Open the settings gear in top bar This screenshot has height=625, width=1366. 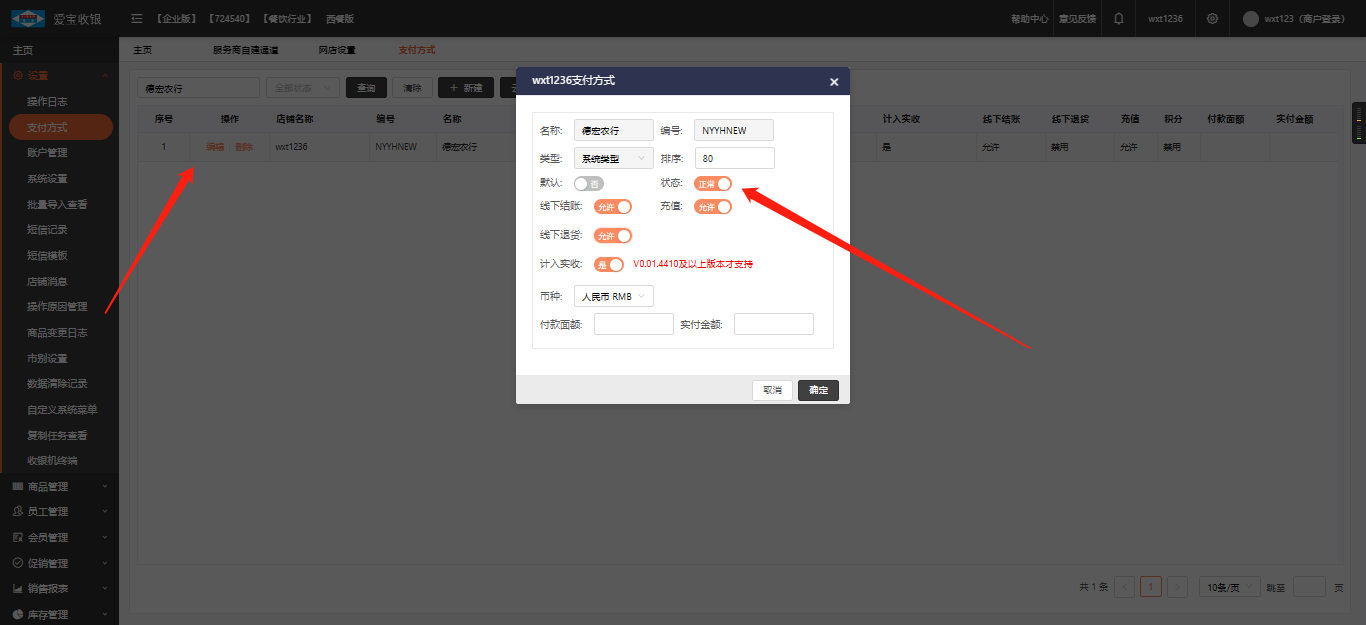coord(1212,19)
